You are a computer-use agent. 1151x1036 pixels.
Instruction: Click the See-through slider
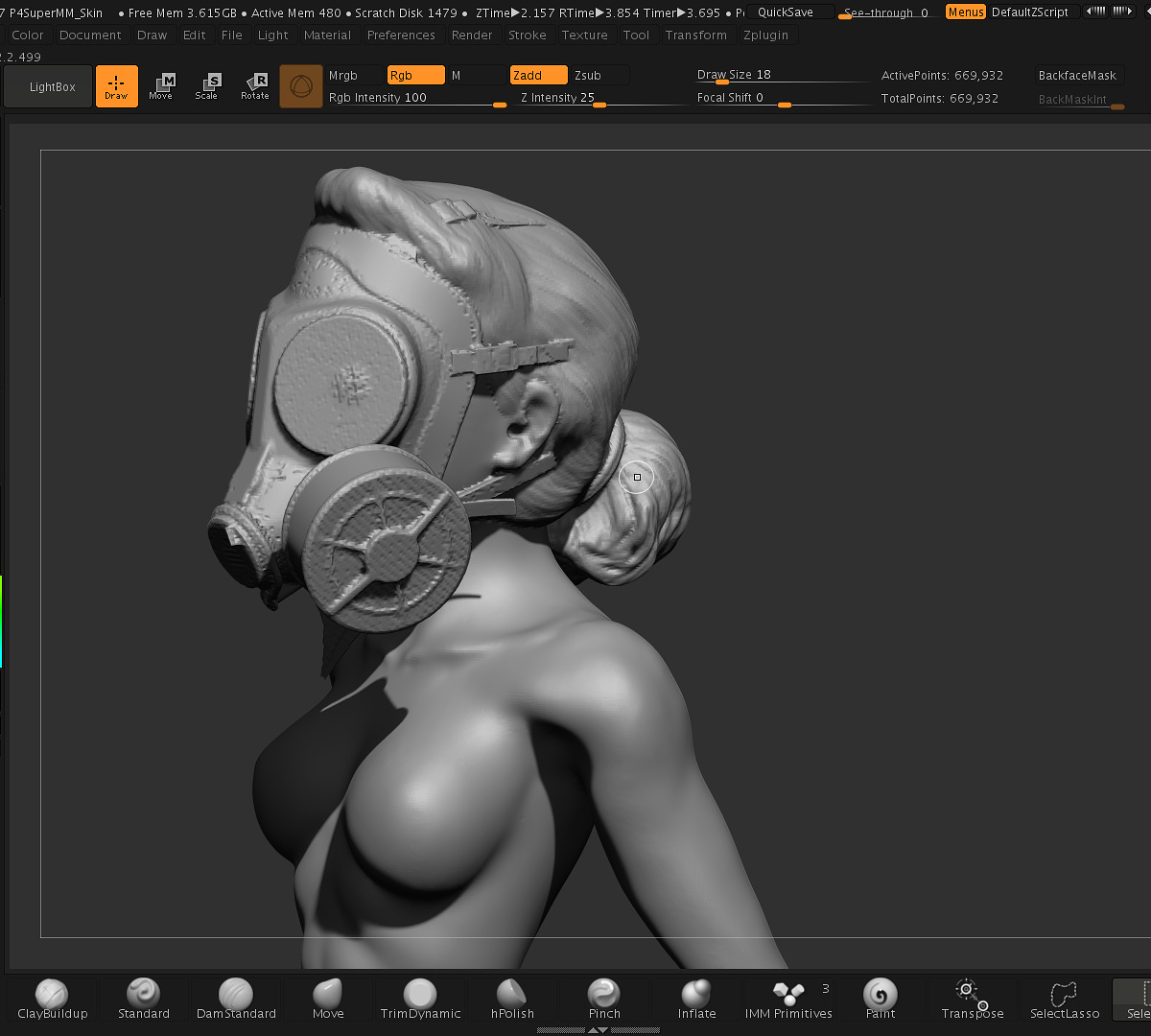pos(886,12)
